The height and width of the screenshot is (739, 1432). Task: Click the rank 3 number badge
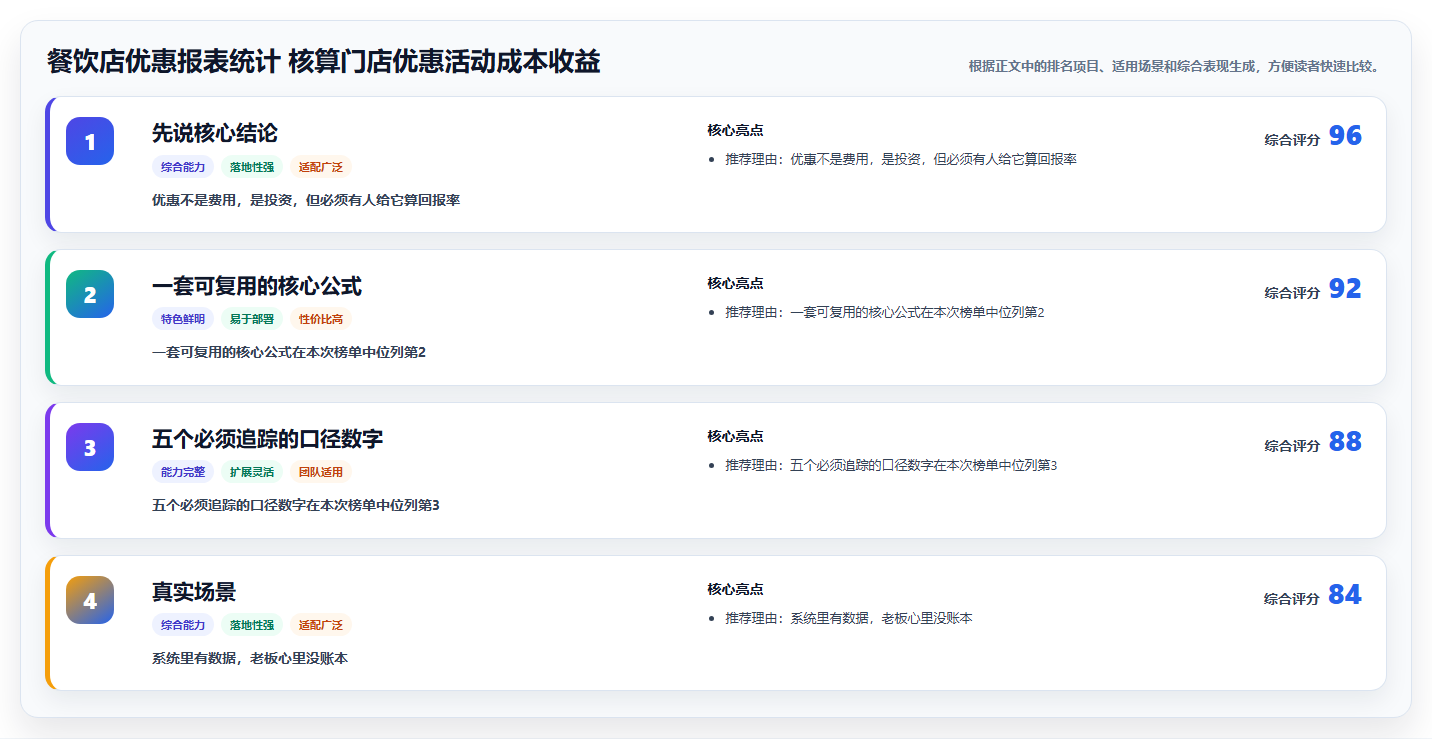coord(90,447)
